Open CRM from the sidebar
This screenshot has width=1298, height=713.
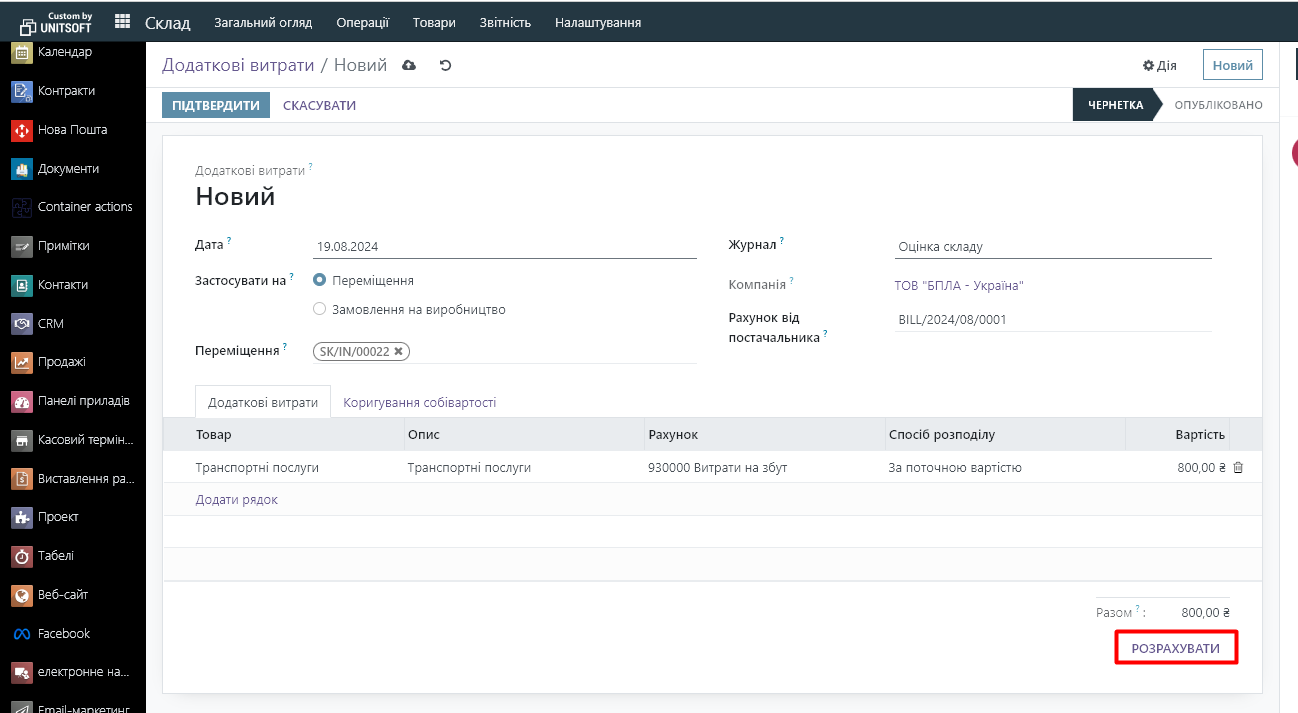(x=51, y=324)
